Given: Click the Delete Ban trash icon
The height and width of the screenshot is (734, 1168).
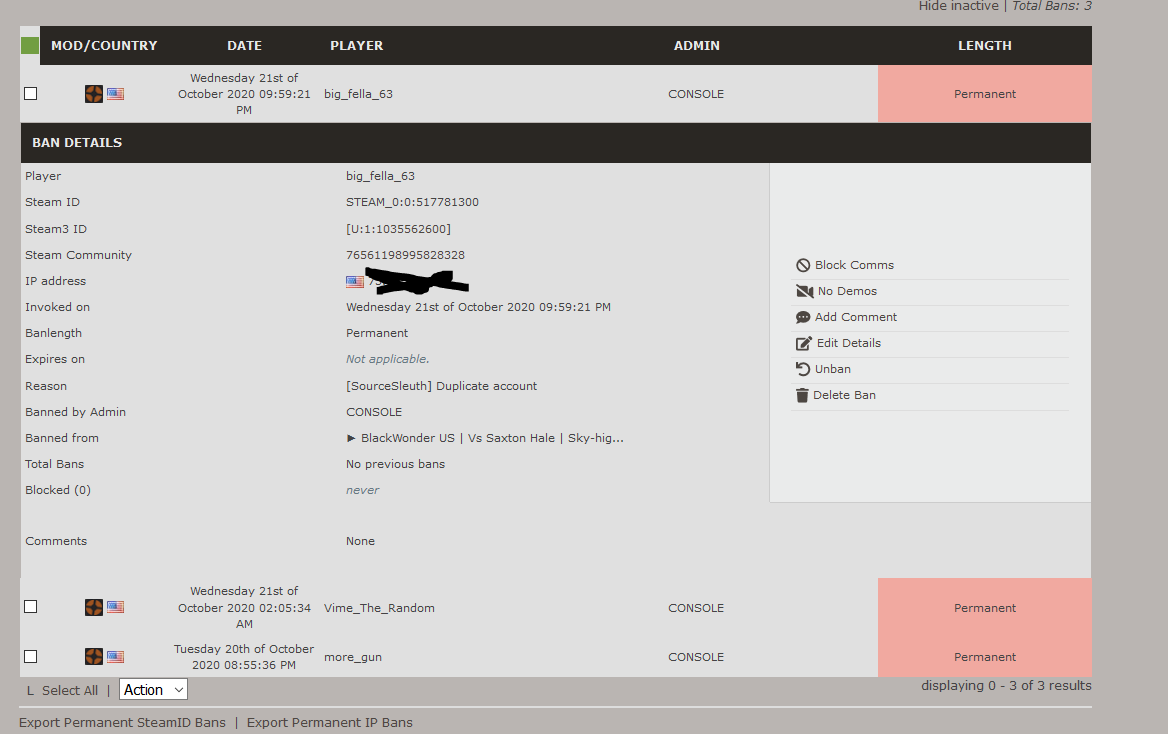Looking at the screenshot, I should 802,396.
